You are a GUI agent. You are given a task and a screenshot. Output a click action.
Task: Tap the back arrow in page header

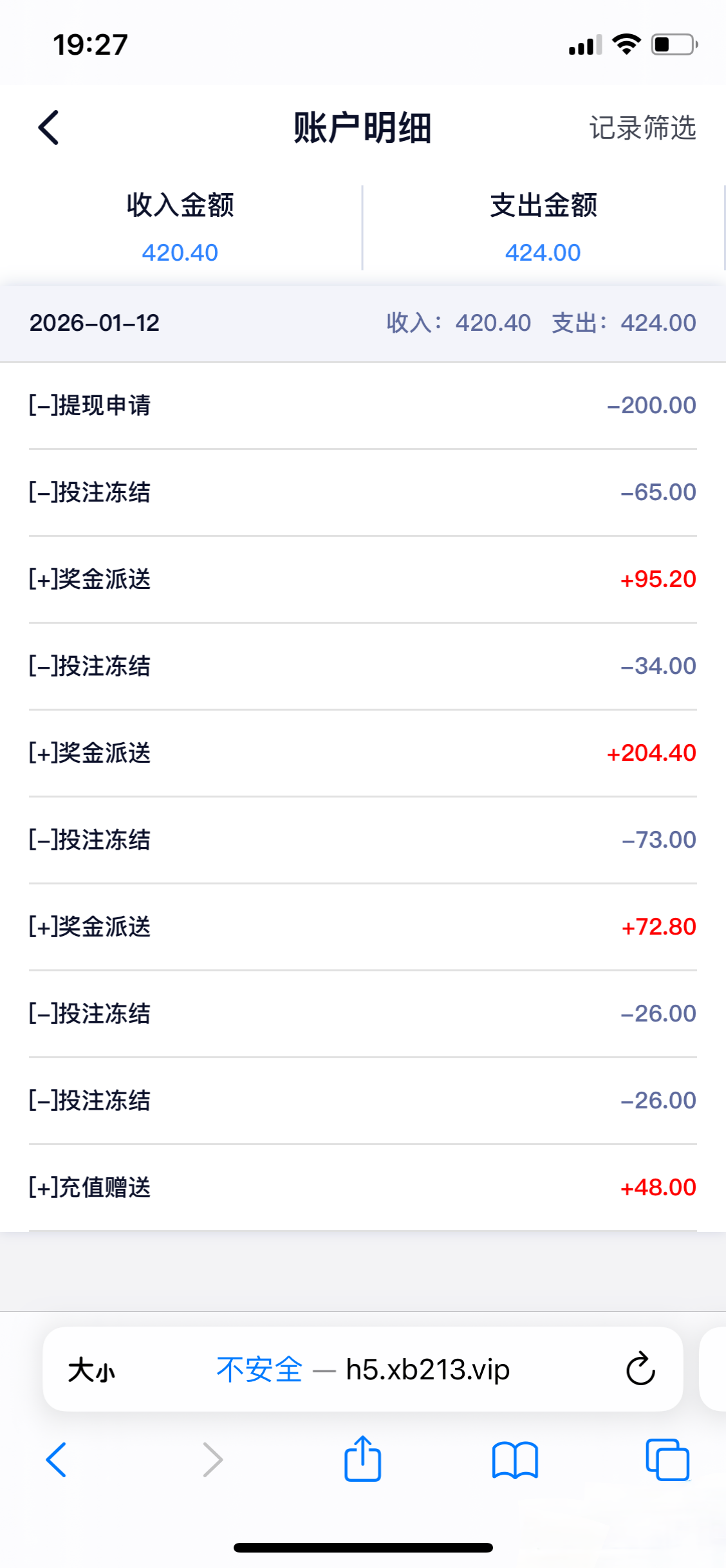tap(49, 127)
